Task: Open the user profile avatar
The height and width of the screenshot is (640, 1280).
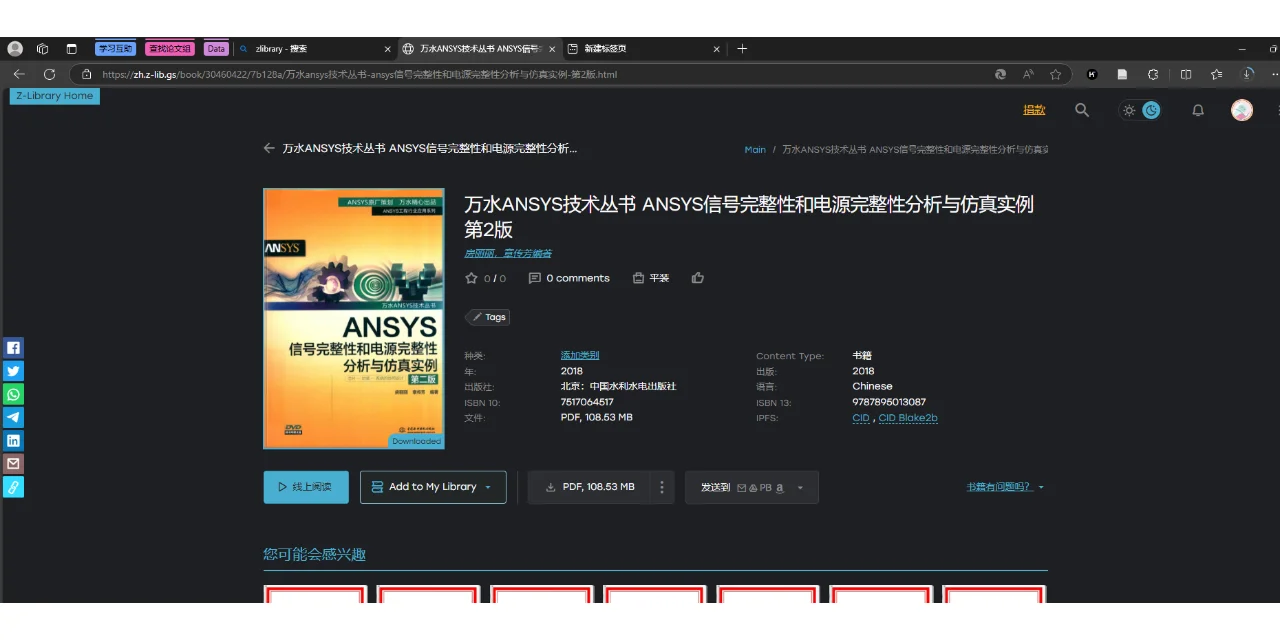Action: [x=1242, y=110]
